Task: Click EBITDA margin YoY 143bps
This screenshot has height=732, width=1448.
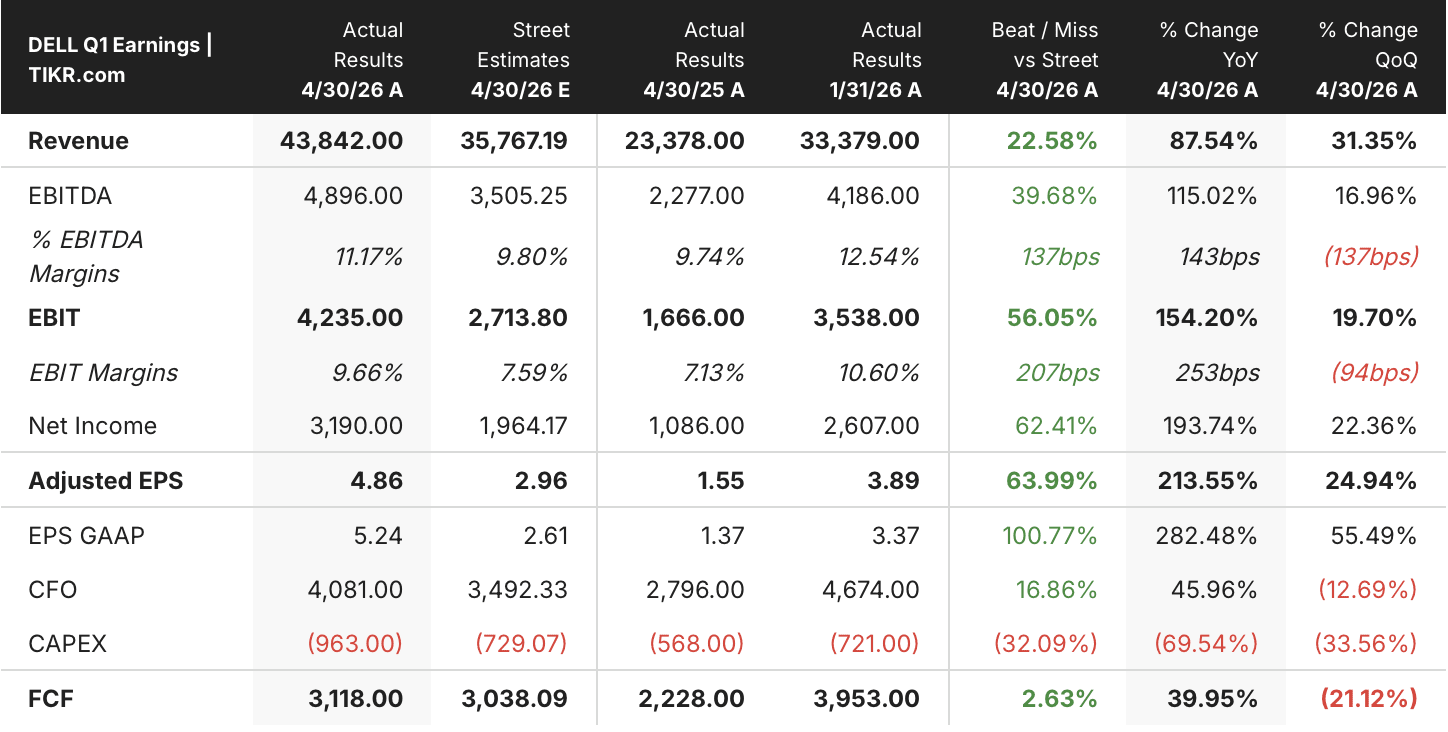Action: click(x=1219, y=257)
